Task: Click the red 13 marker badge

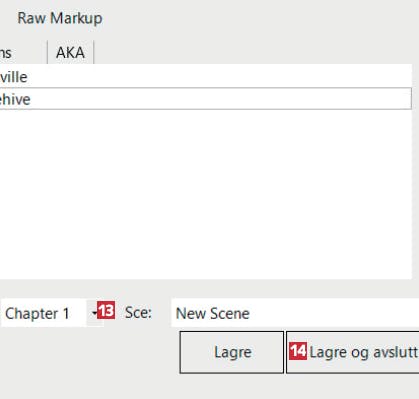Action: [106, 310]
